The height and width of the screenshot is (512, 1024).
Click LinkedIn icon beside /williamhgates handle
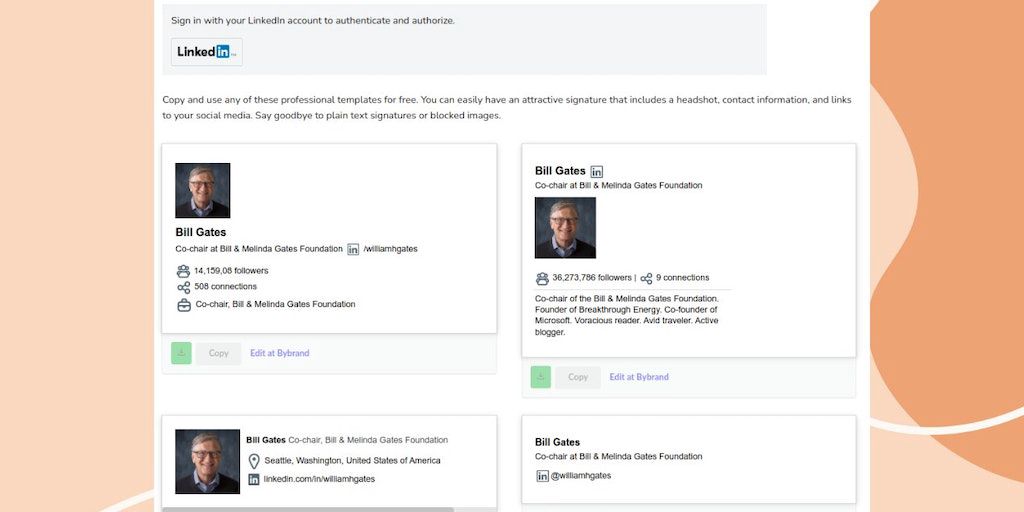tap(353, 249)
